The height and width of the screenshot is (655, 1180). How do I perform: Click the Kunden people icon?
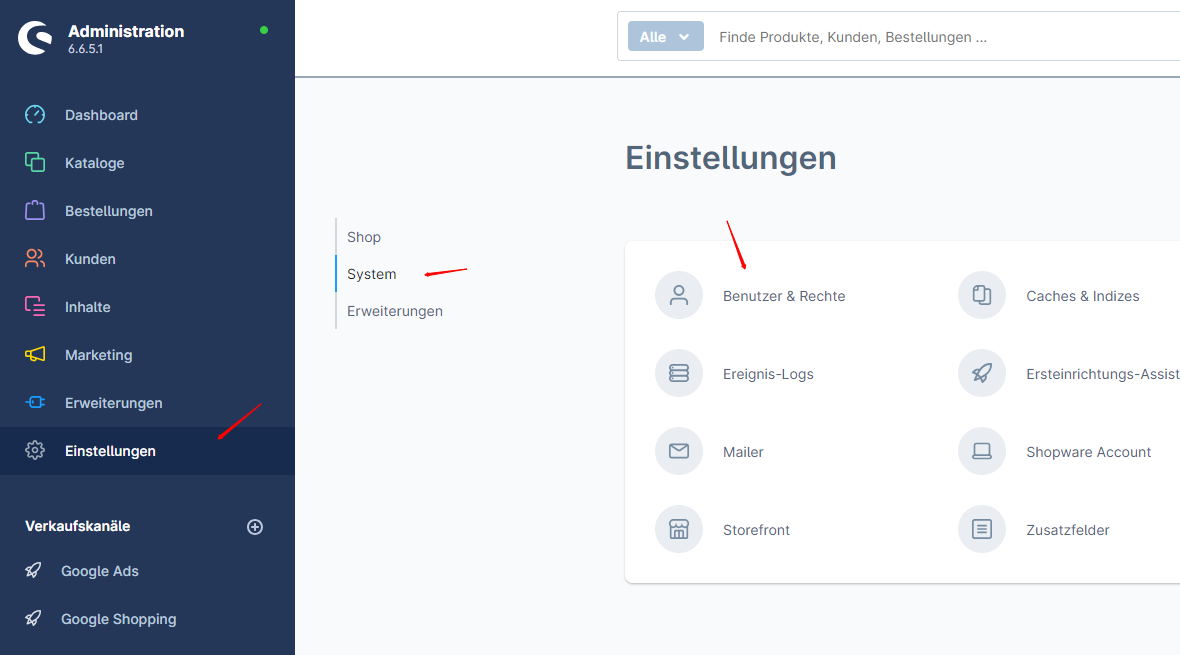click(x=35, y=259)
